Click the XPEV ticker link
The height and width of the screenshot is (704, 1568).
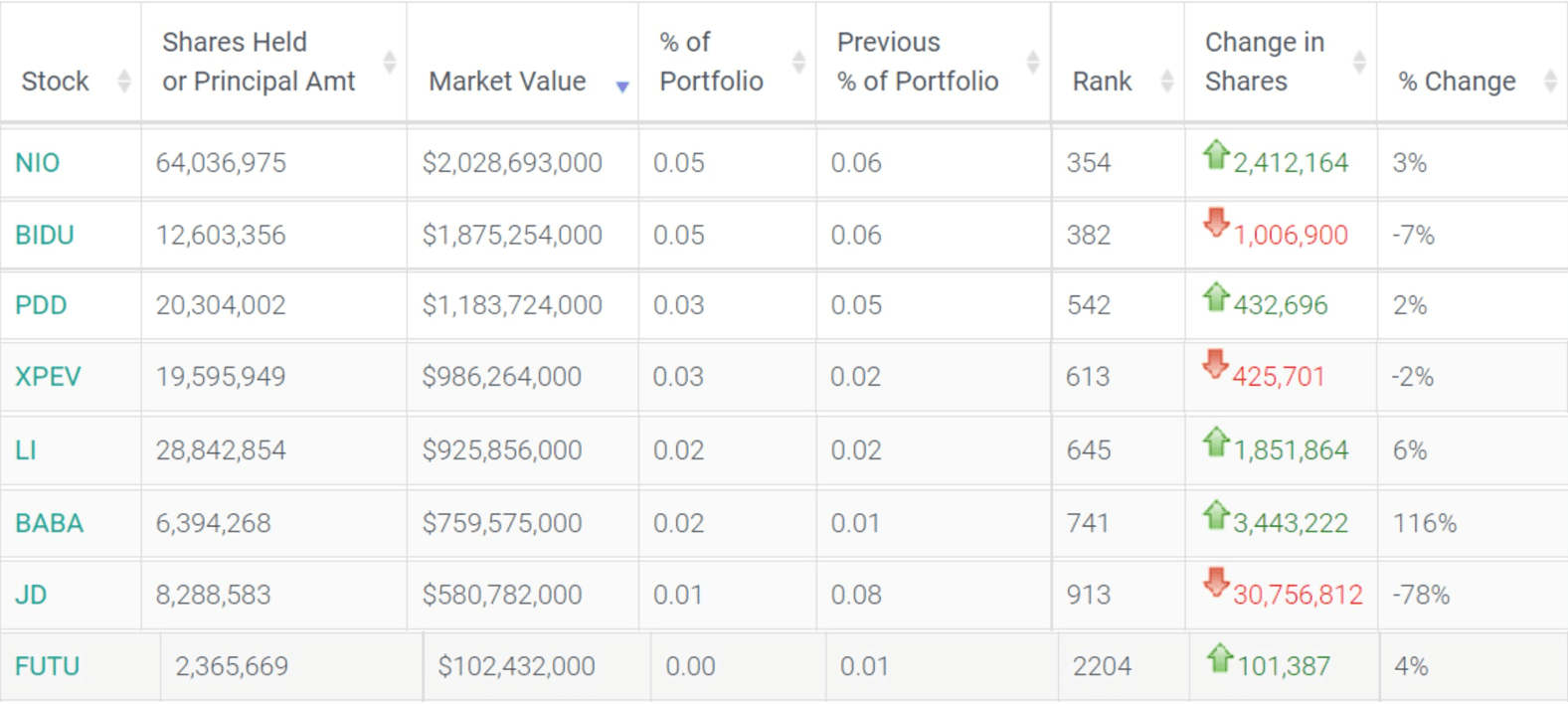coord(48,377)
